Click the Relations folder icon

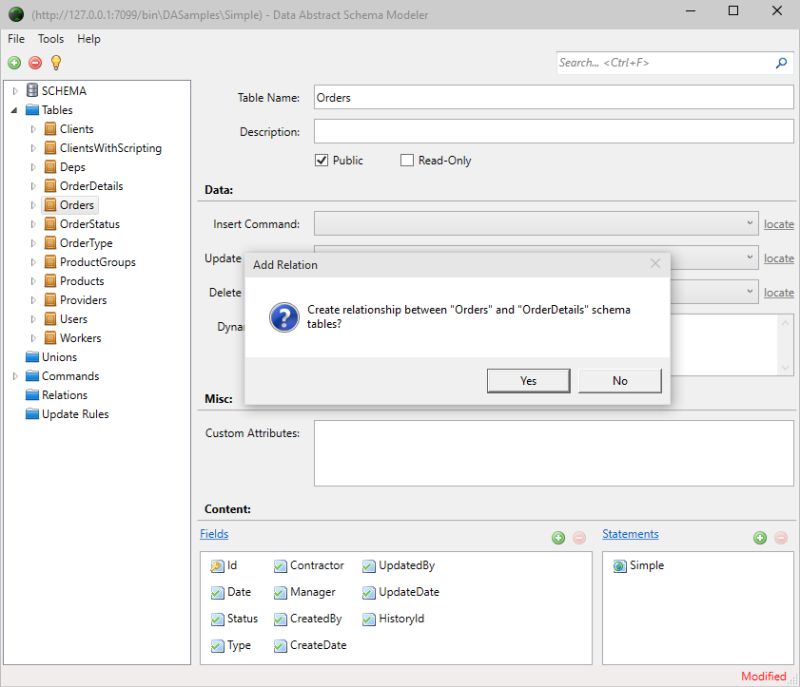point(32,395)
